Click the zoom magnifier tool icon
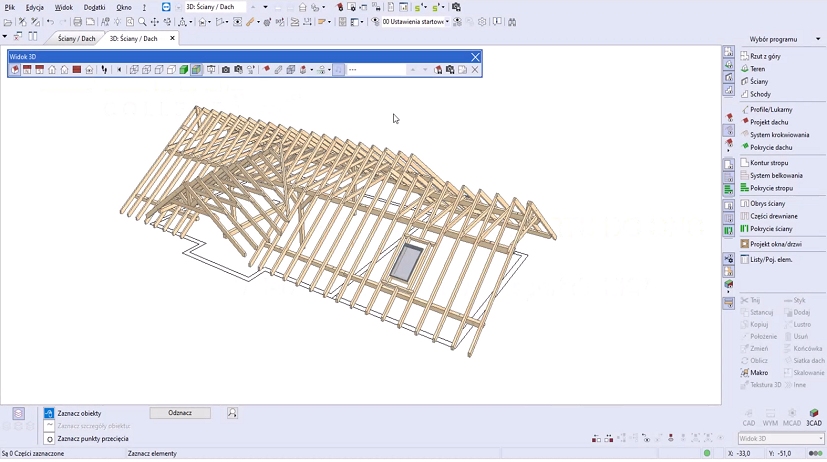This screenshot has height=462, width=827. (142, 21)
